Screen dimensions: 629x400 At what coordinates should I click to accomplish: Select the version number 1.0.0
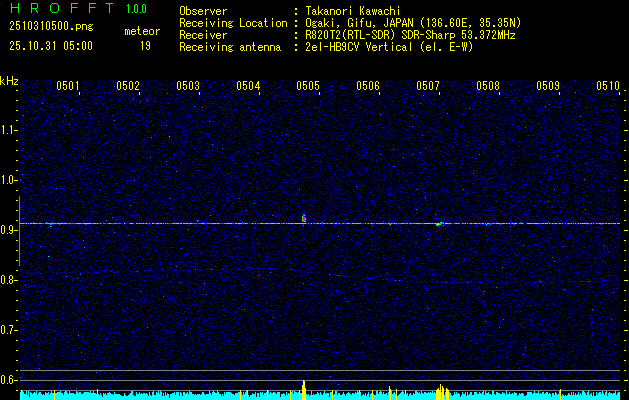tap(136, 8)
